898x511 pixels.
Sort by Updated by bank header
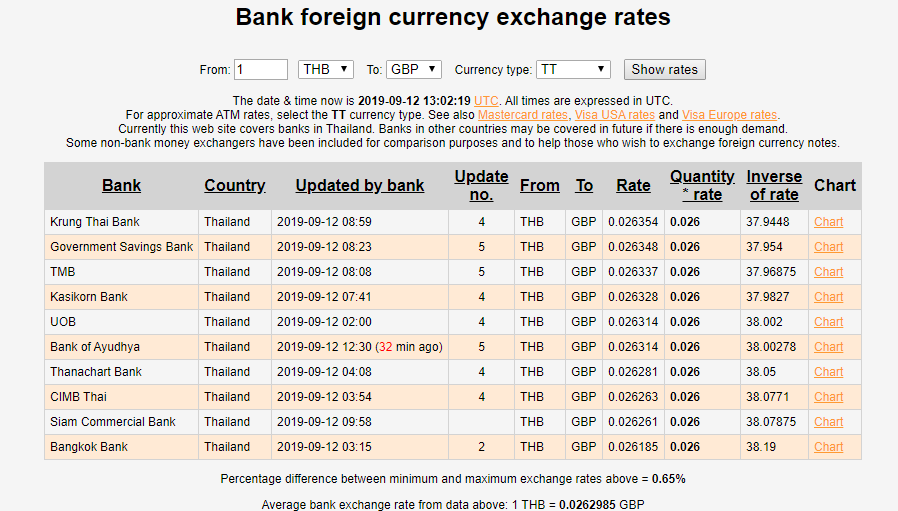pyautogui.click(x=360, y=186)
